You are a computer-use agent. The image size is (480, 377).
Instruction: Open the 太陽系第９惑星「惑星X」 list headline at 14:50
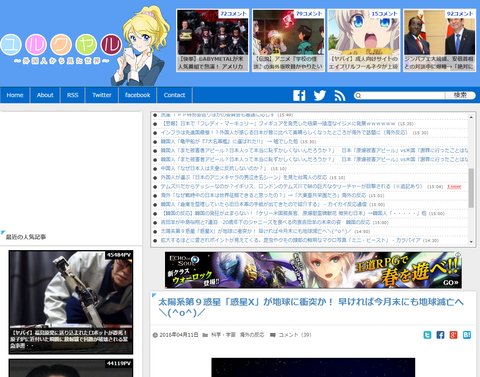coord(256,231)
